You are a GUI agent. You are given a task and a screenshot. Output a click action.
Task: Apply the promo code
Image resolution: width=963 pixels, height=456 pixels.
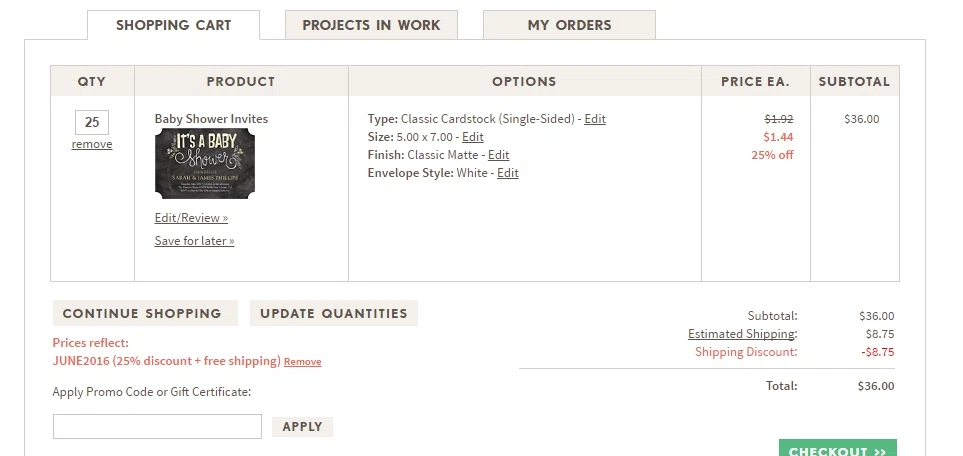point(302,427)
